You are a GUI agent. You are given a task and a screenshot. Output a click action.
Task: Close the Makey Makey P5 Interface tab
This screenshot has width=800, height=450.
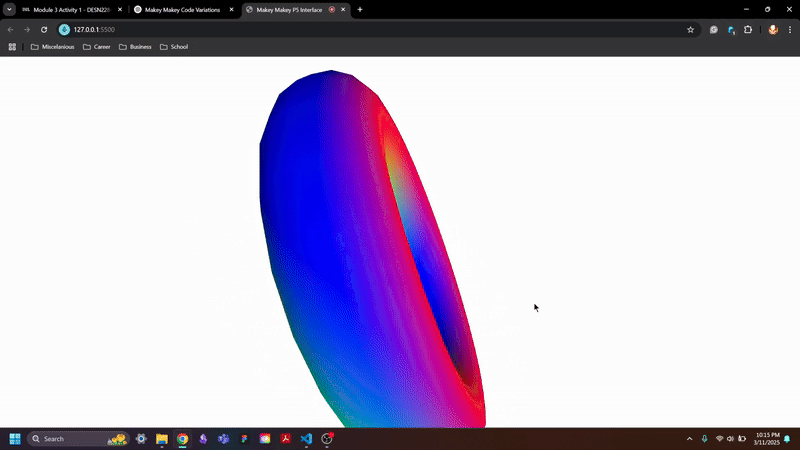(343, 10)
